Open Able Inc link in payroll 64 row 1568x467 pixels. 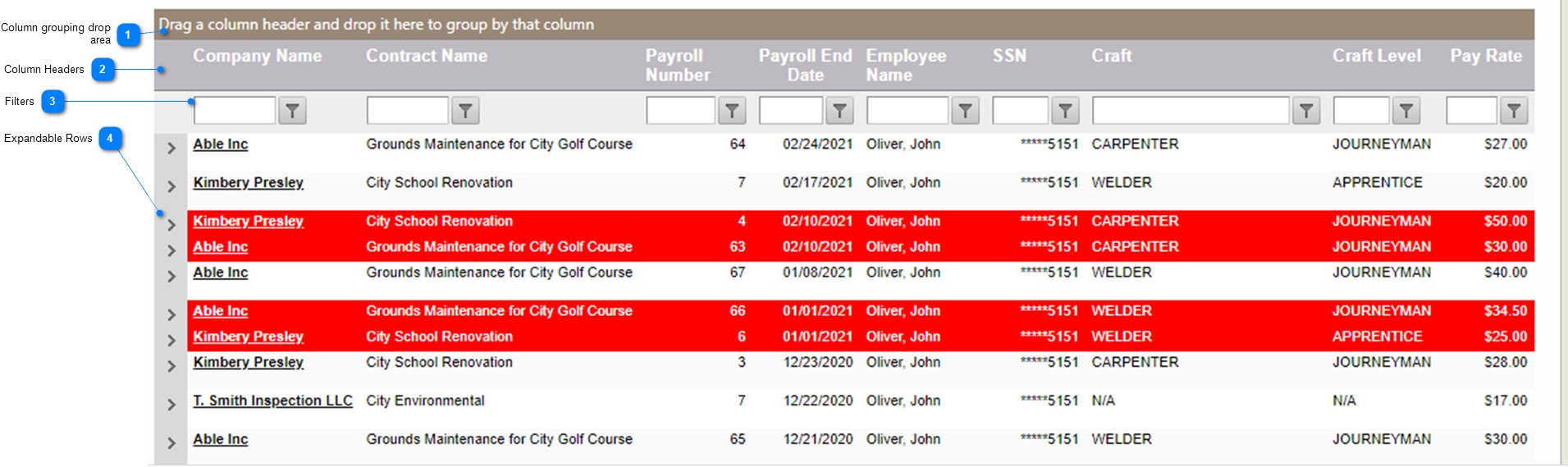click(x=220, y=144)
